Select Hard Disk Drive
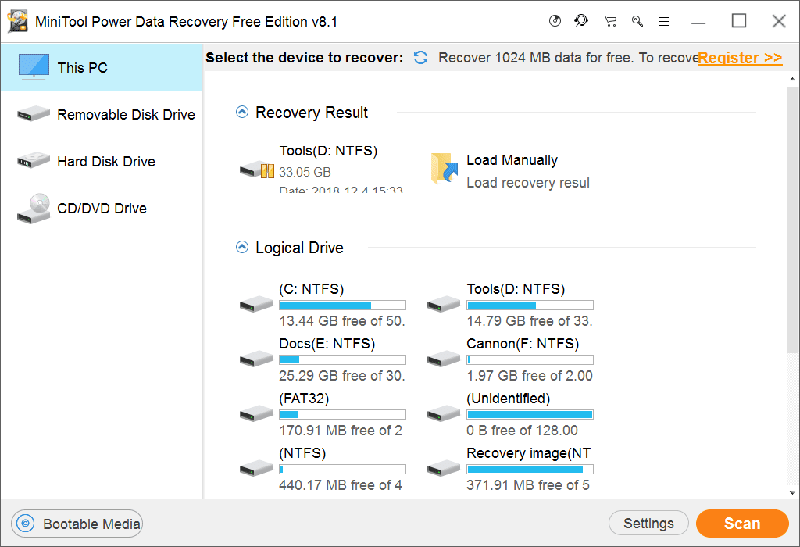 [x=102, y=161]
